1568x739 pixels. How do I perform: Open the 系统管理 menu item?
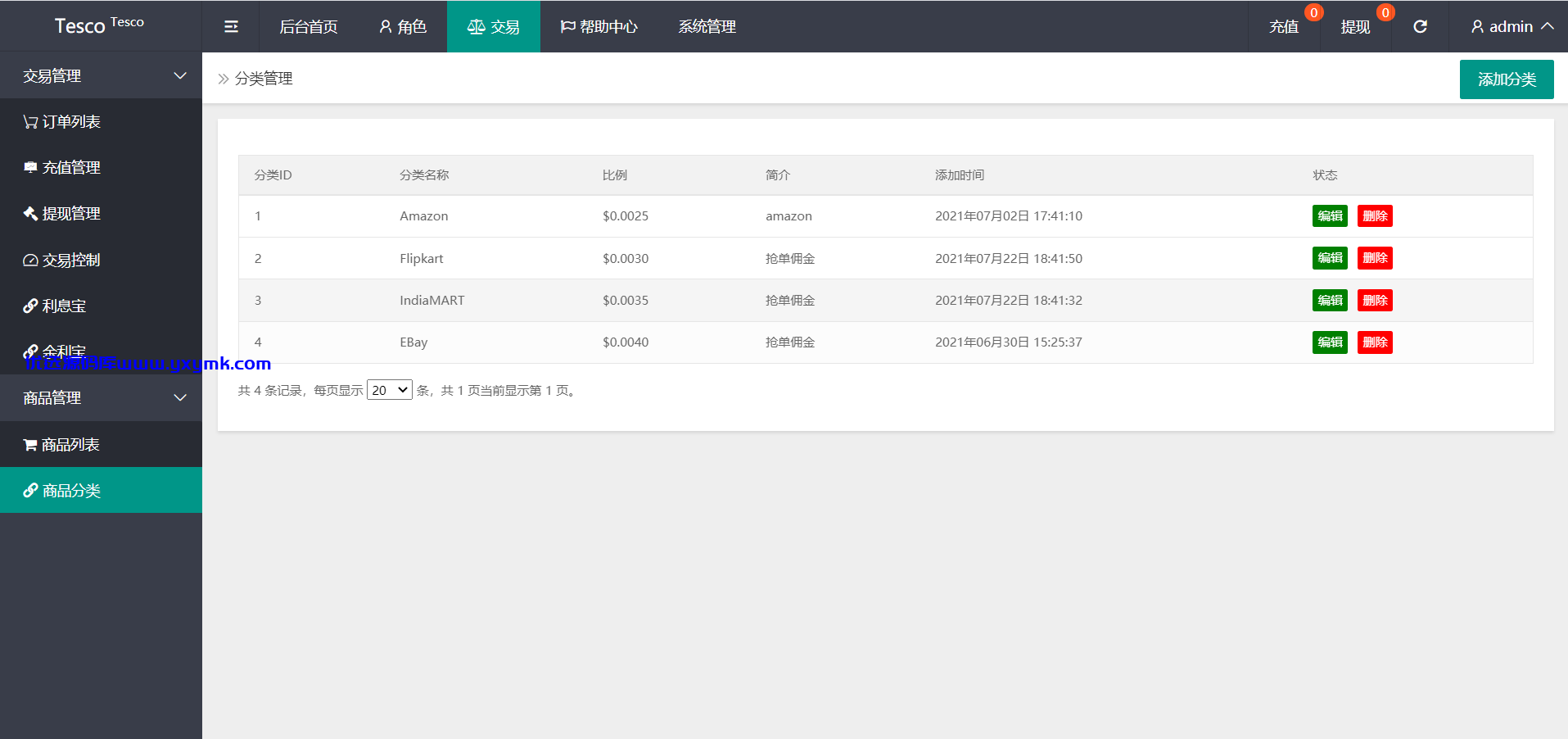click(x=707, y=26)
